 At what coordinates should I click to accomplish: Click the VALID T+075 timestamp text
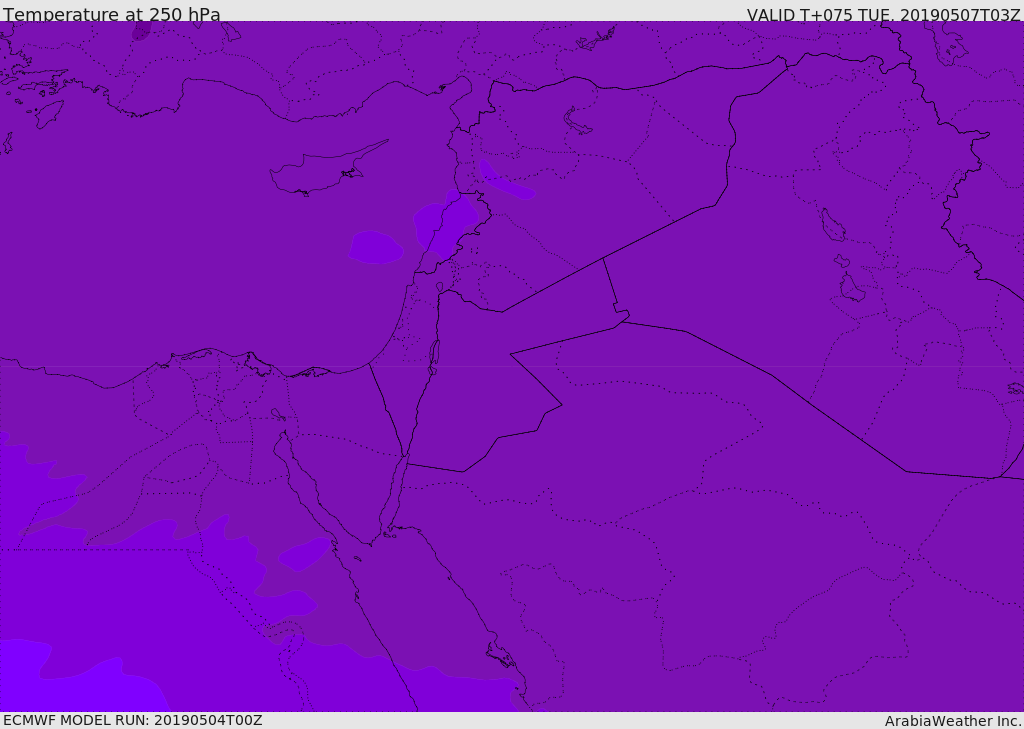[883, 15]
